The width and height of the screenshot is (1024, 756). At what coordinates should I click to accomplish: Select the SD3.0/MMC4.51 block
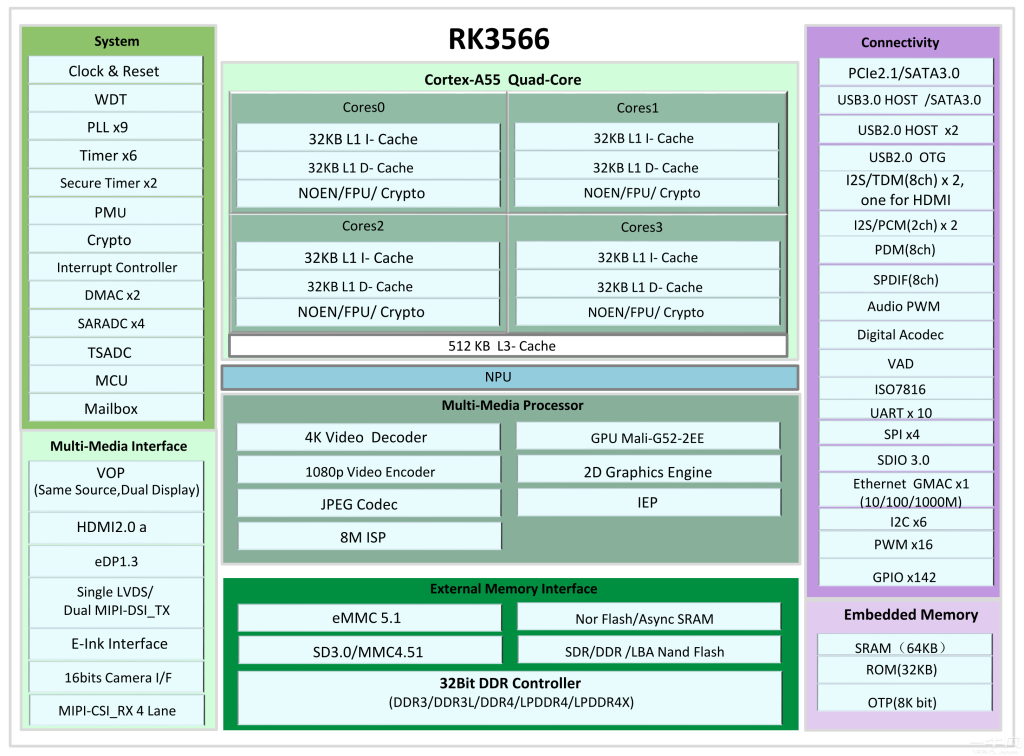[370, 652]
